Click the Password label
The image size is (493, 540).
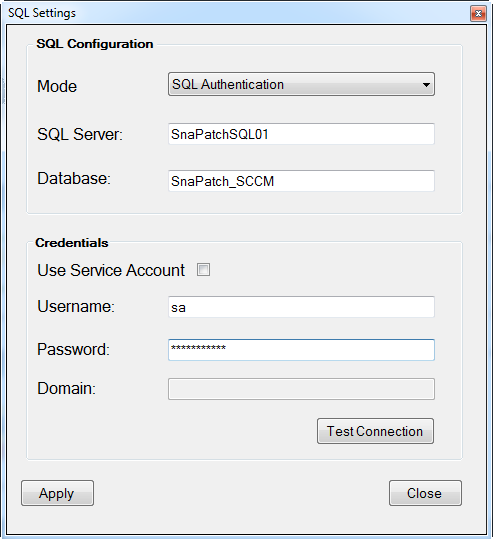click(73, 350)
